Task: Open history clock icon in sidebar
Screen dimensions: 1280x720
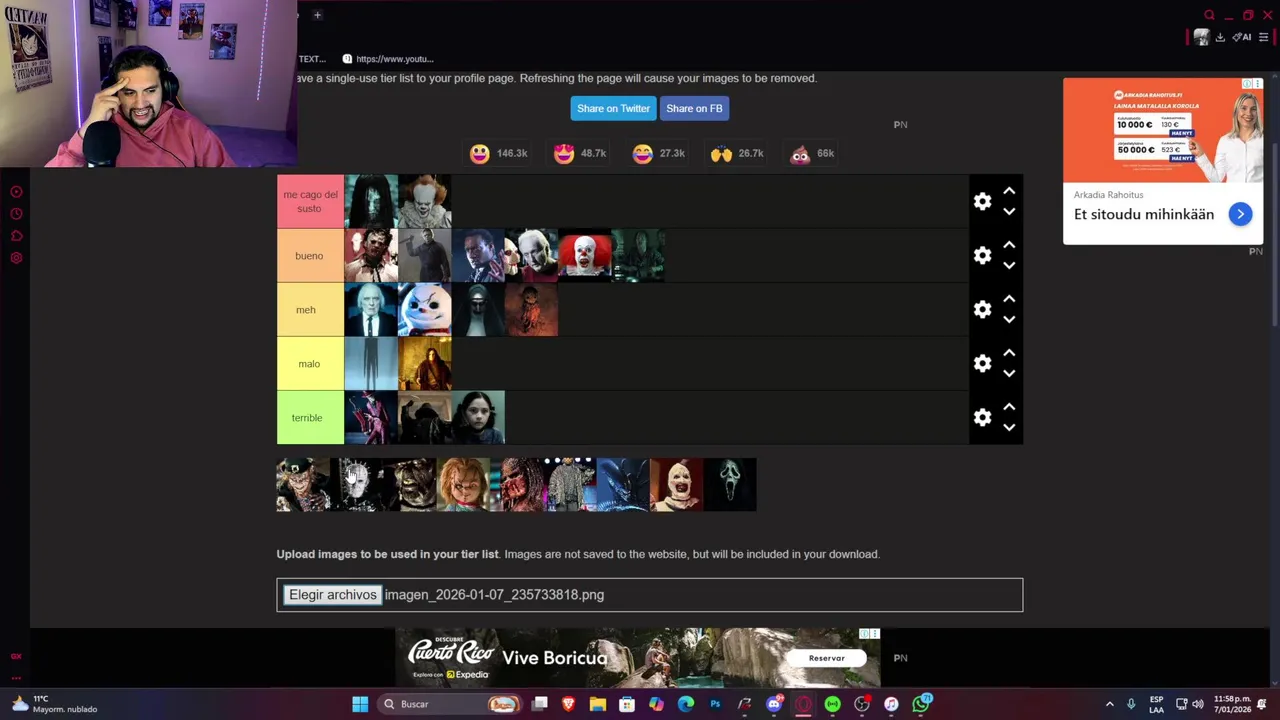Action: 16,214
